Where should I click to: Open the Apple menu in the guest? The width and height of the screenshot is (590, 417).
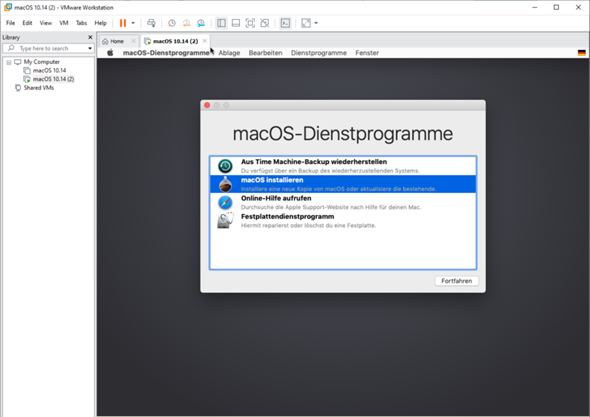point(110,53)
